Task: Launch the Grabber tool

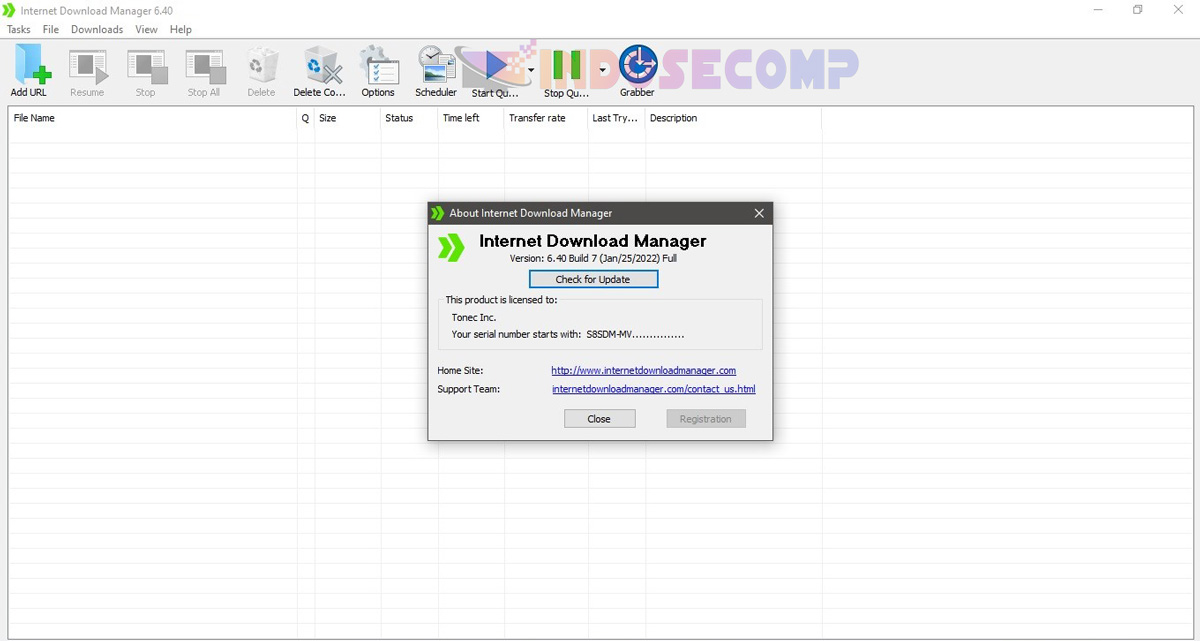Action: tap(636, 65)
